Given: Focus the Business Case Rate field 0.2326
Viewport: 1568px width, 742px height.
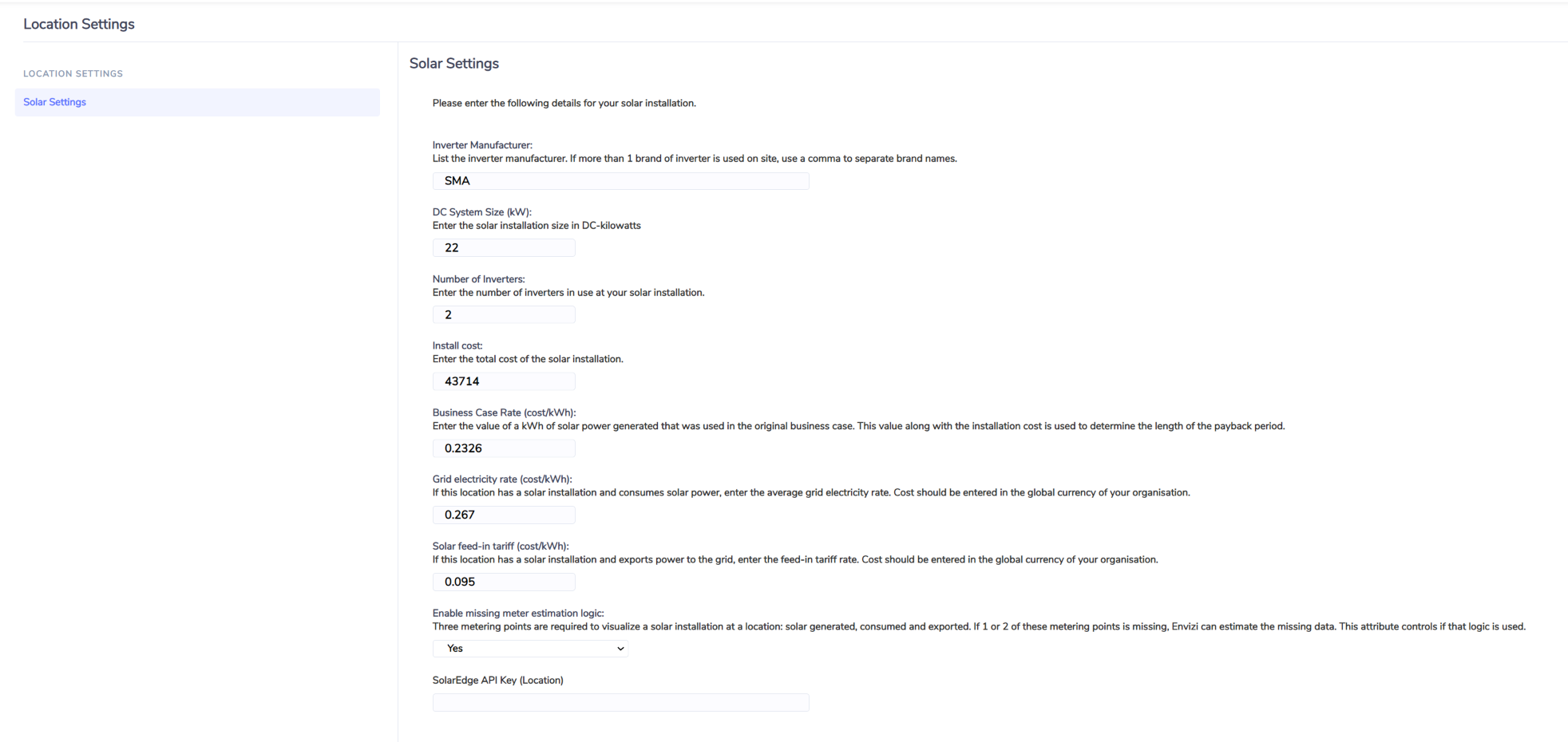Looking at the screenshot, I should (x=504, y=448).
